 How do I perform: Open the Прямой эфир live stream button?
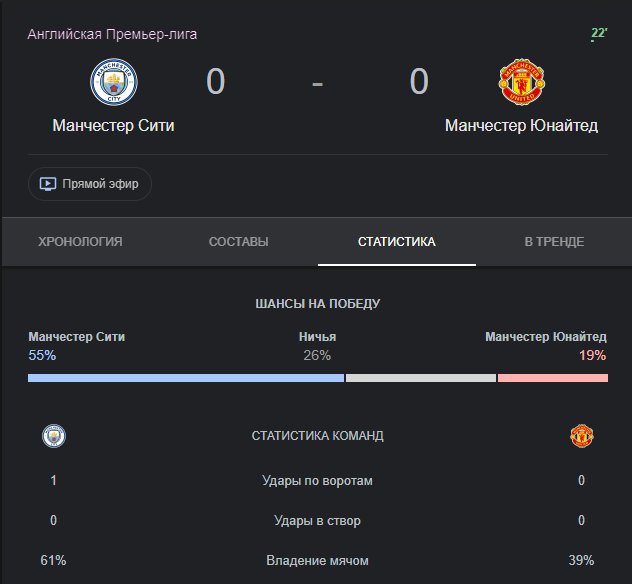(90, 184)
